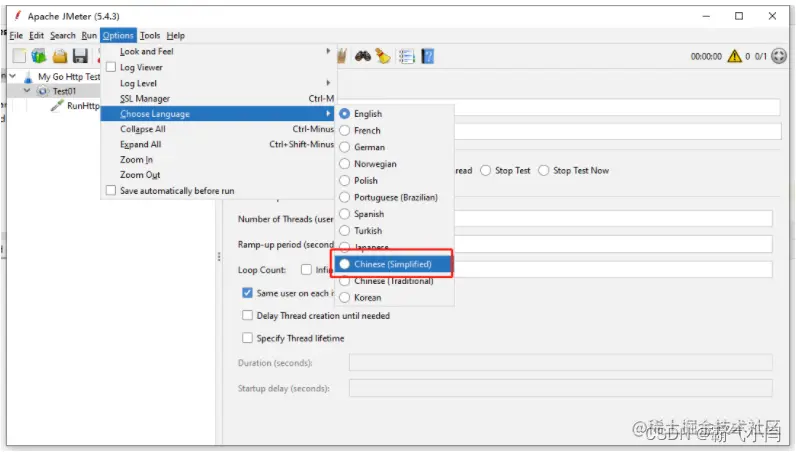Click the Comments input field
Image resolution: width=796 pixels, height=452 pixels.
point(617,132)
